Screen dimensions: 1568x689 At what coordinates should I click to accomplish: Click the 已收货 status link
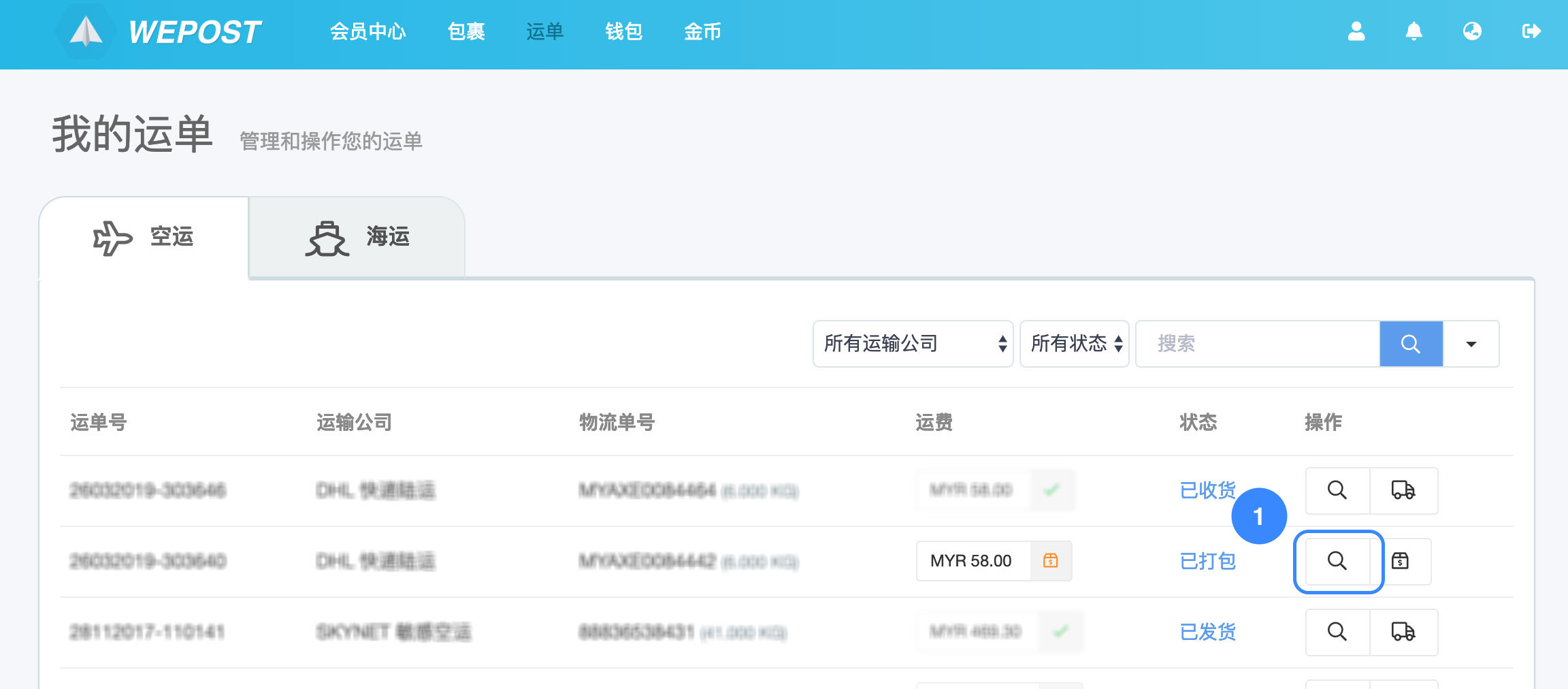click(1208, 490)
